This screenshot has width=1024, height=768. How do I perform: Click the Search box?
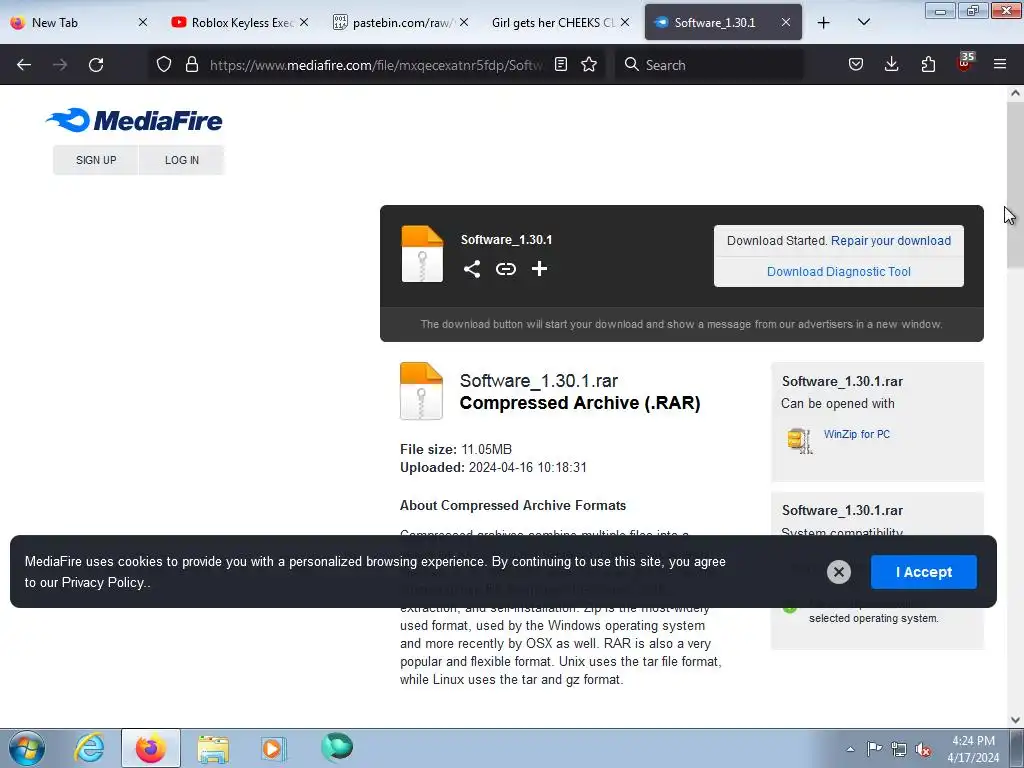709,65
